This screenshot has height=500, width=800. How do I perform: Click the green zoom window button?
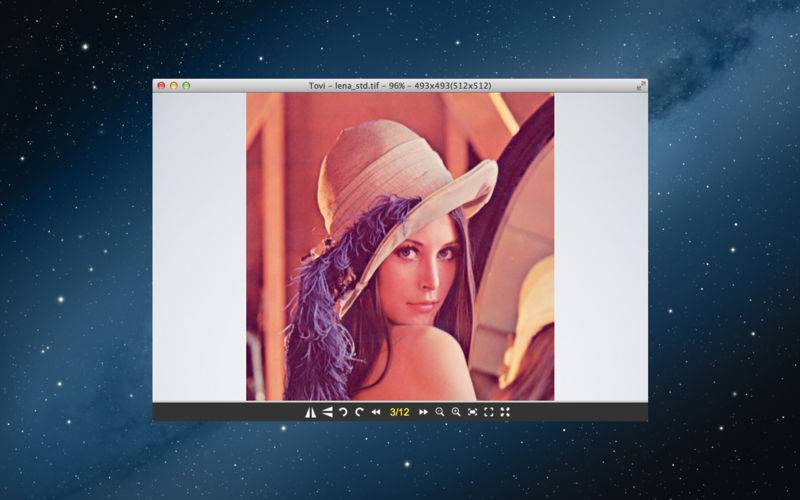point(186,86)
